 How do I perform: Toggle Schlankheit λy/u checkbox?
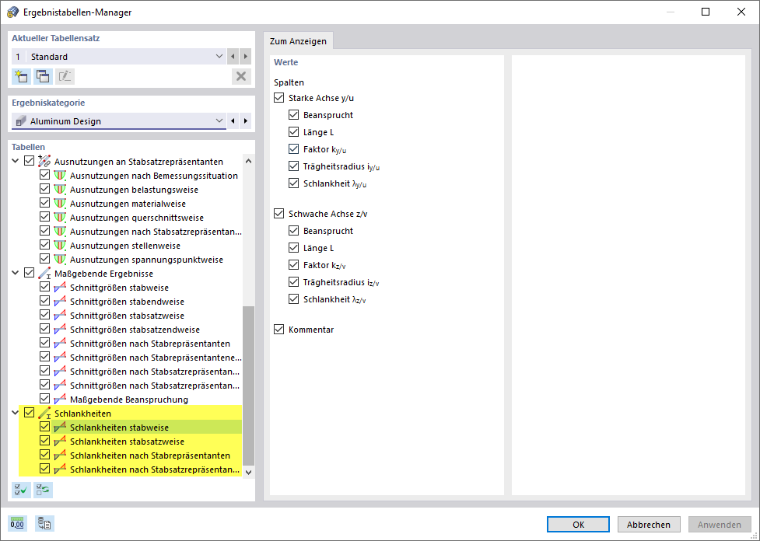click(294, 183)
